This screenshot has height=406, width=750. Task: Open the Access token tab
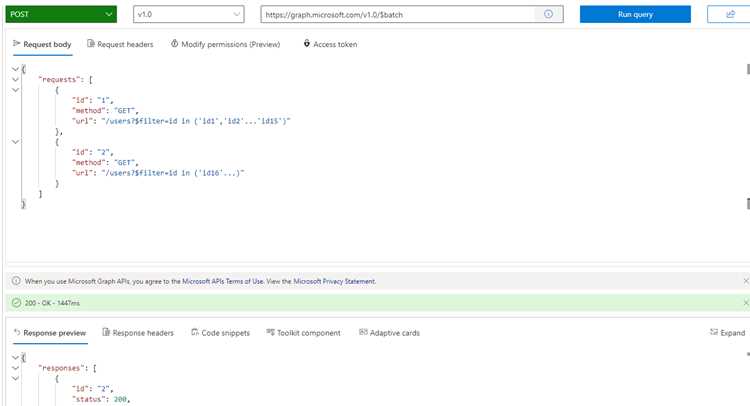pos(330,44)
